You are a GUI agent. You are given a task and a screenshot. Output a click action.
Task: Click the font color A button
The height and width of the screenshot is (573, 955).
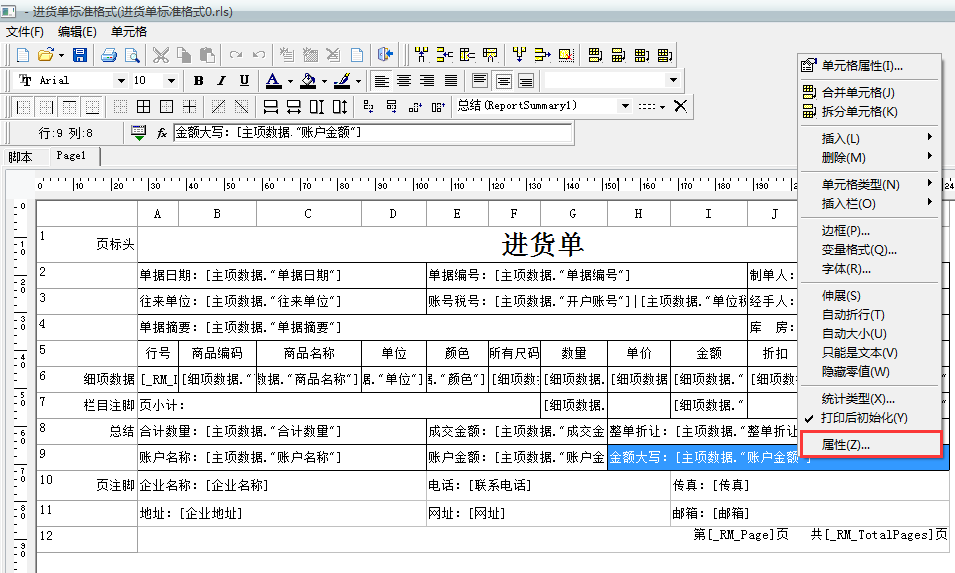274,80
